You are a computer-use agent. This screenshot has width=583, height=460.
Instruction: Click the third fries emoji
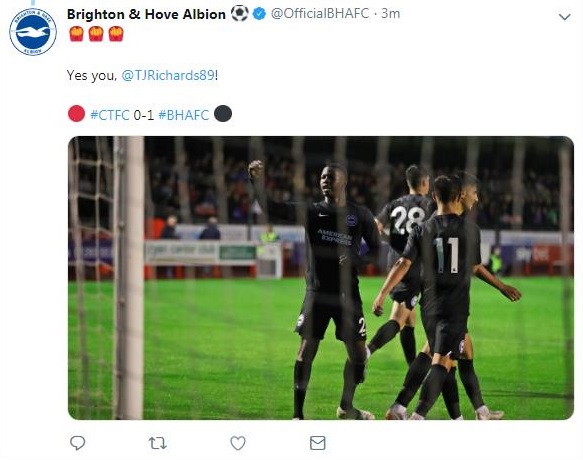tap(116, 34)
